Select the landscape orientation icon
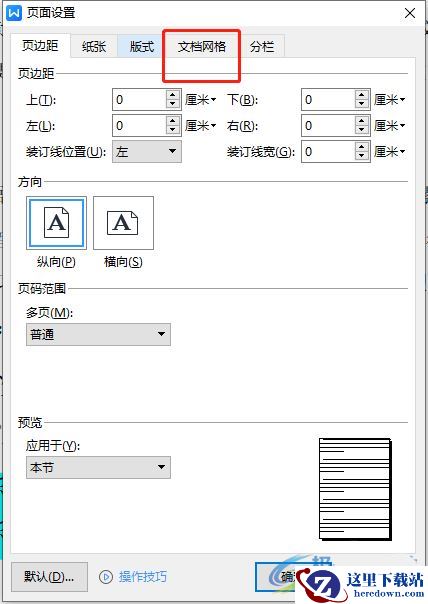 pos(123,223)
